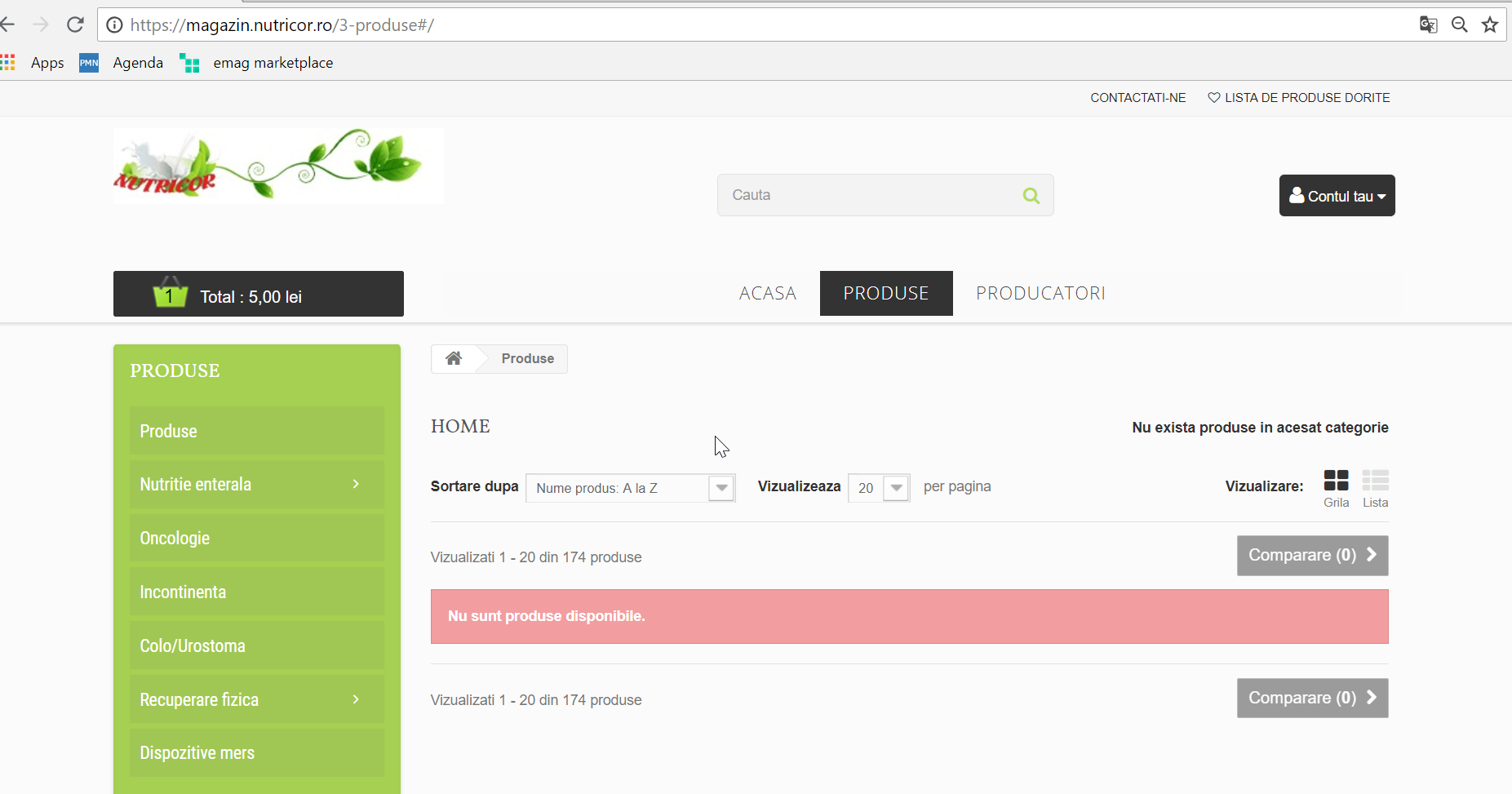Click the site info icon in address bar
The width and height of the screenshot is (1512, 794).
tap(115, 25)
